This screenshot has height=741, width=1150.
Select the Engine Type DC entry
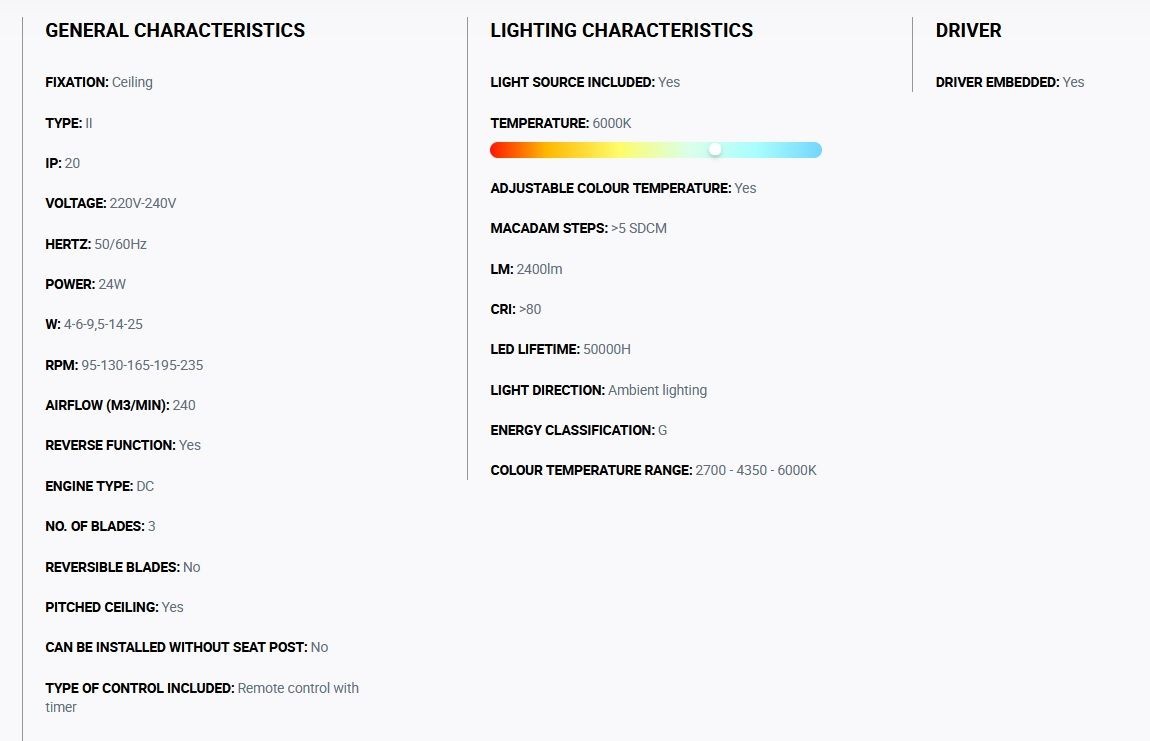tap(100, 486)
